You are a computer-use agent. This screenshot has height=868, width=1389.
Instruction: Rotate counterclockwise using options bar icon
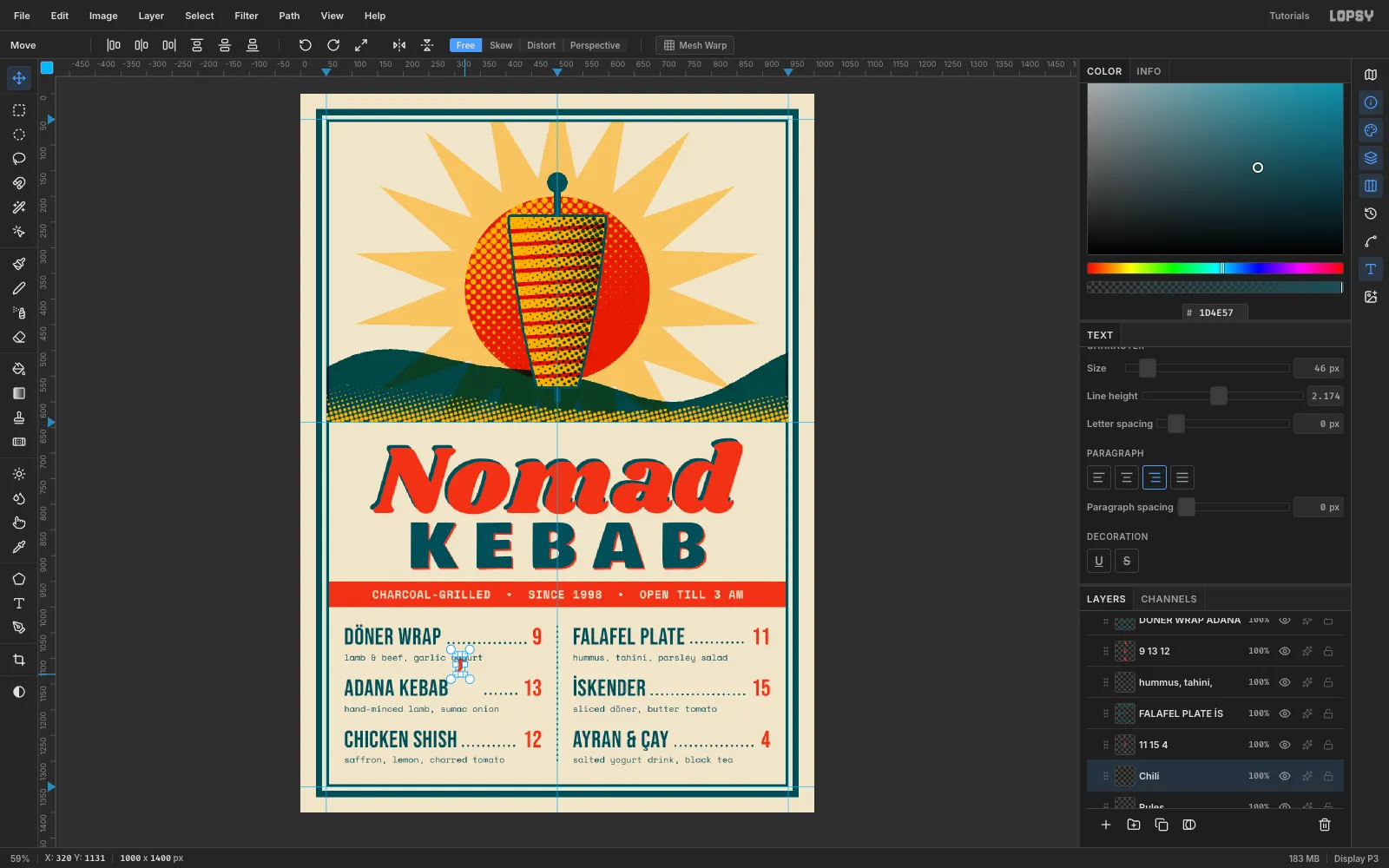pyautogui.click(x=306, y=45)
